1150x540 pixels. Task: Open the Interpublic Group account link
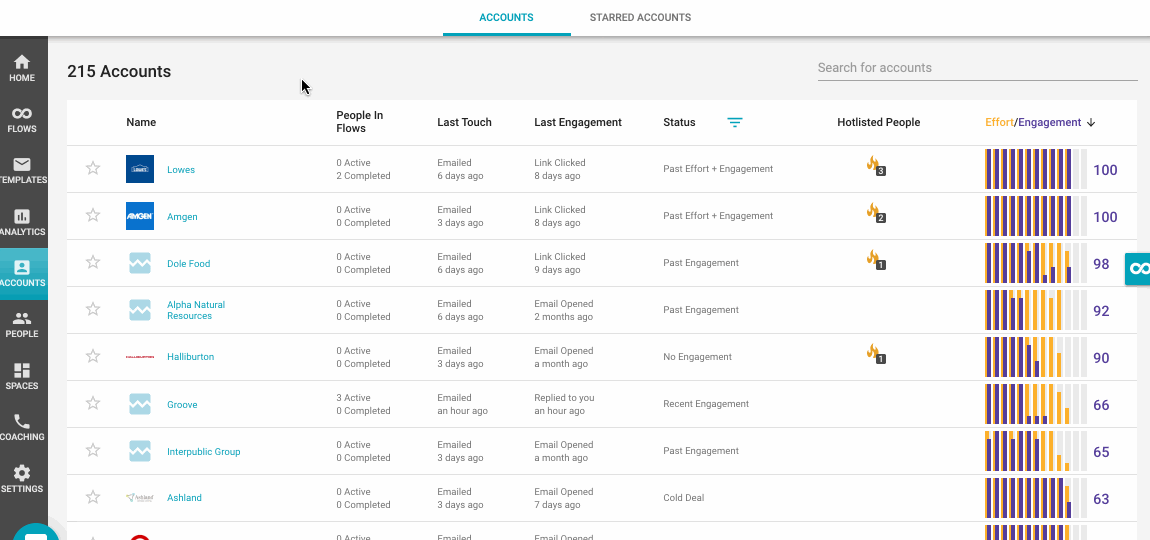(204, 451)
